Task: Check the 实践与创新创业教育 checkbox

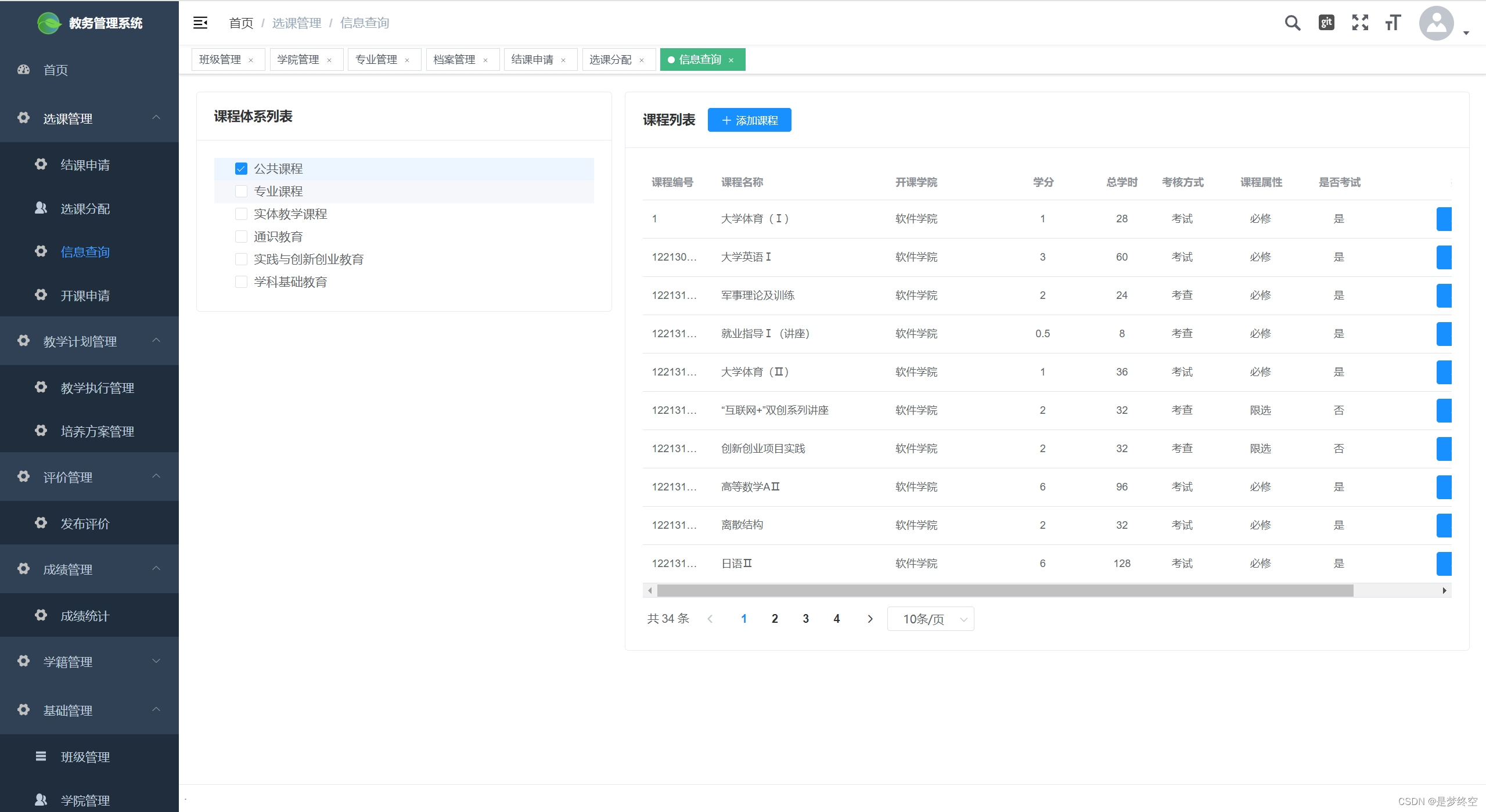Action: click(x=241, y=259)
